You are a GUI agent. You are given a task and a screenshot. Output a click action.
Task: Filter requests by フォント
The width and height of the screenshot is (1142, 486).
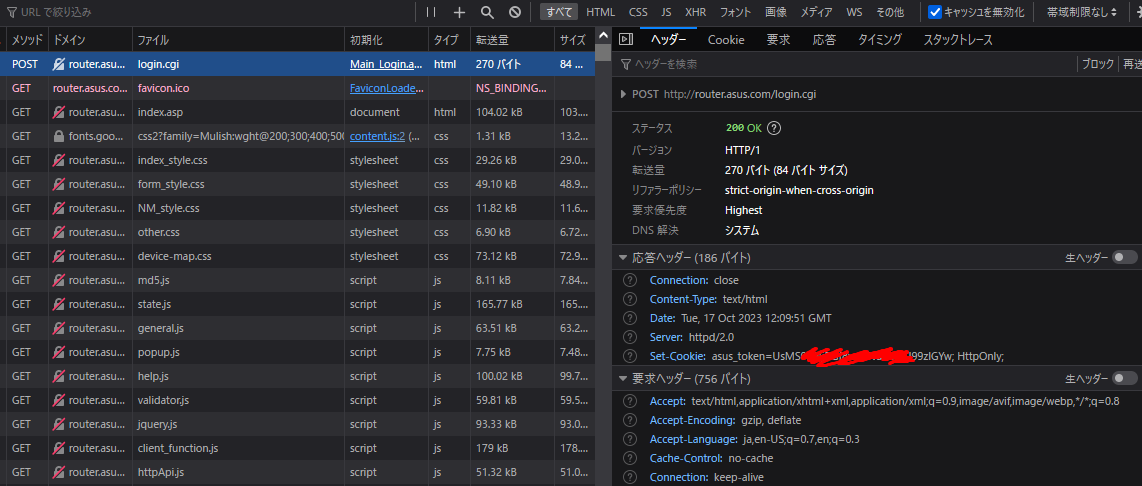(736, 12)
